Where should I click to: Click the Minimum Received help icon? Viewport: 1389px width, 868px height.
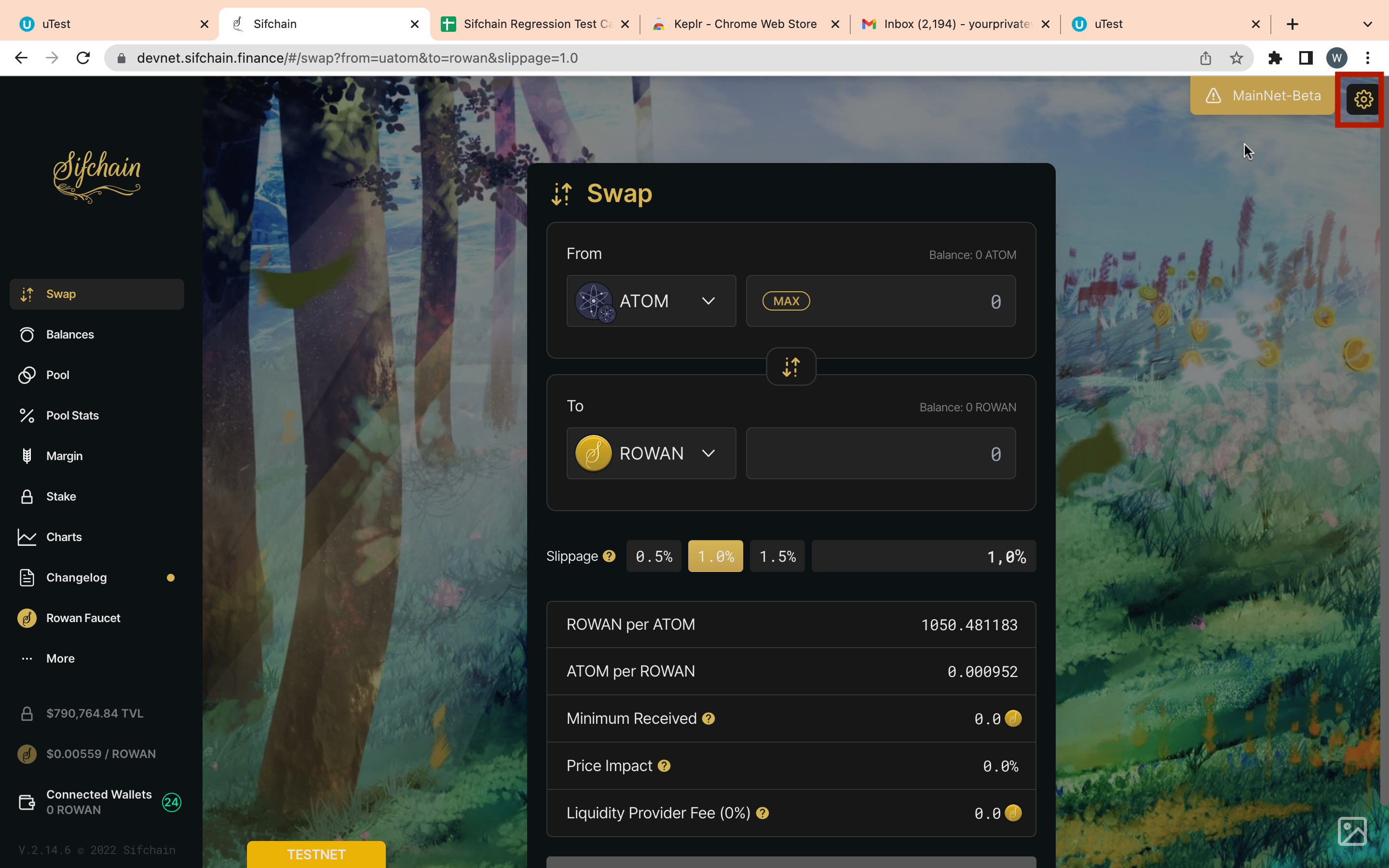pyautogui.click(x=708, y=718)
